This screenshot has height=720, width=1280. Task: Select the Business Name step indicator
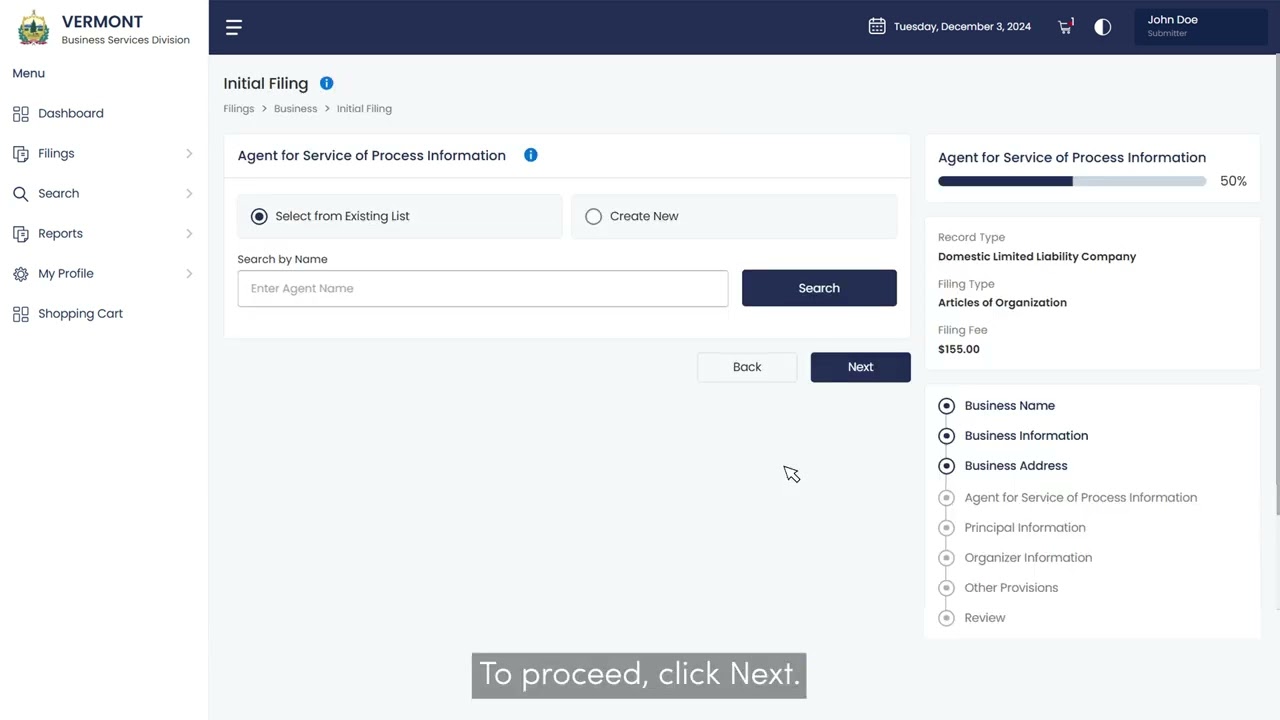947,406
